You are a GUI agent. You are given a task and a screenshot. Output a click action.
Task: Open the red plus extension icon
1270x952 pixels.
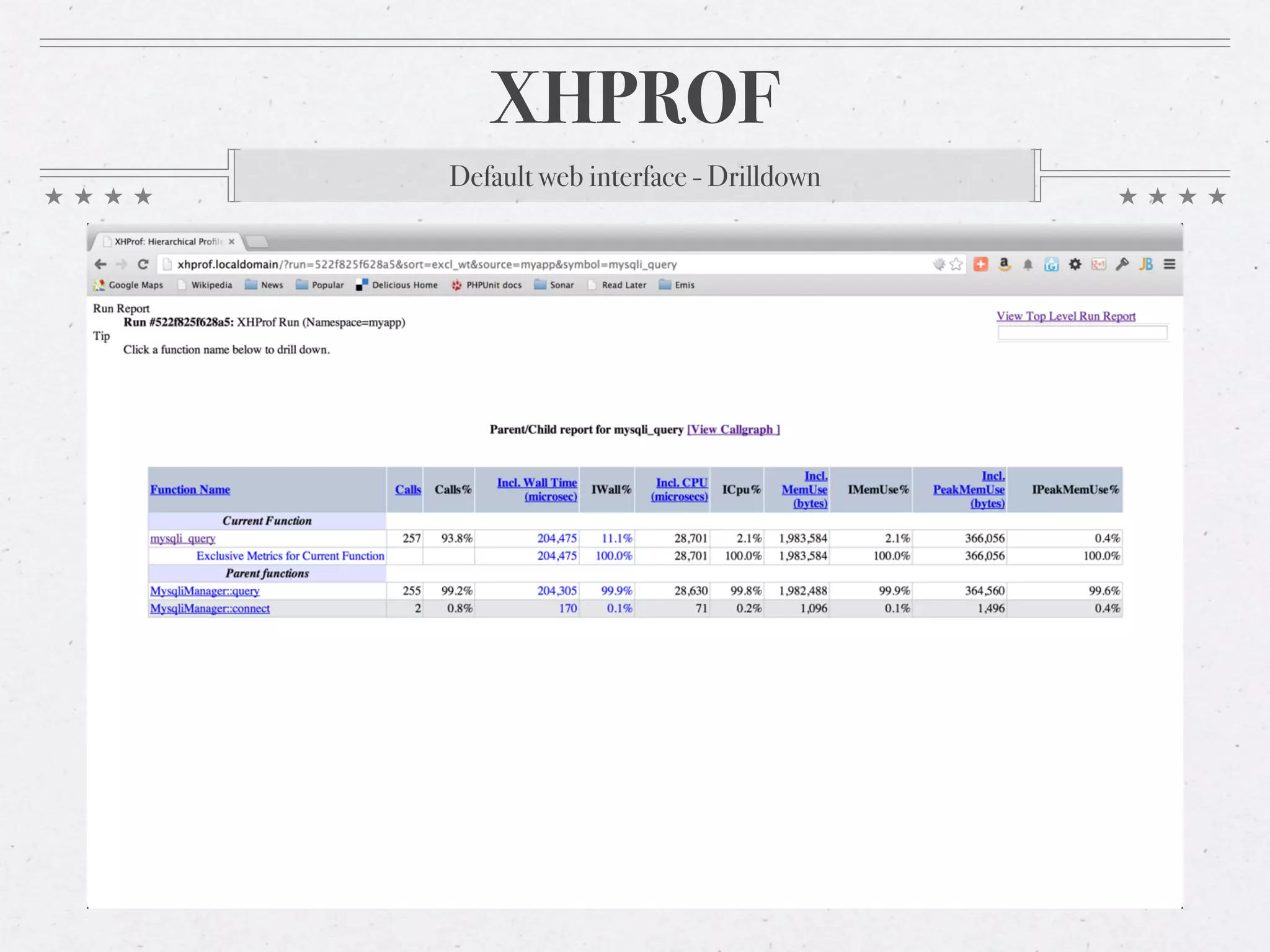pyautogui.click(x=980, y=265)
